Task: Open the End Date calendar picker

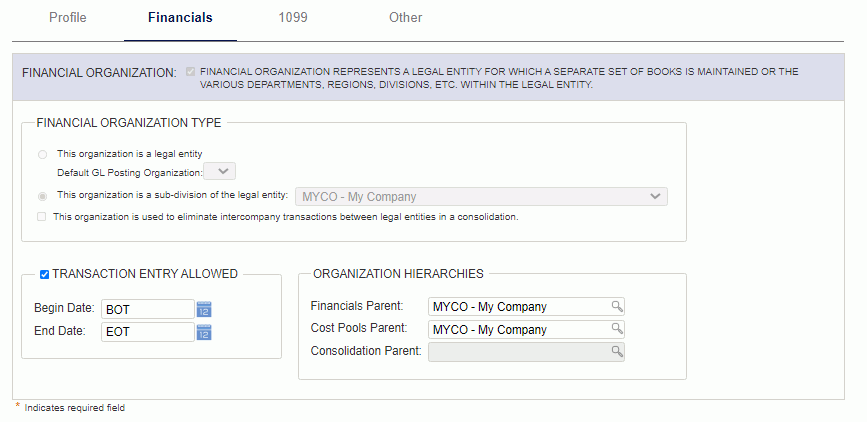Action: (x=204, y=332)
